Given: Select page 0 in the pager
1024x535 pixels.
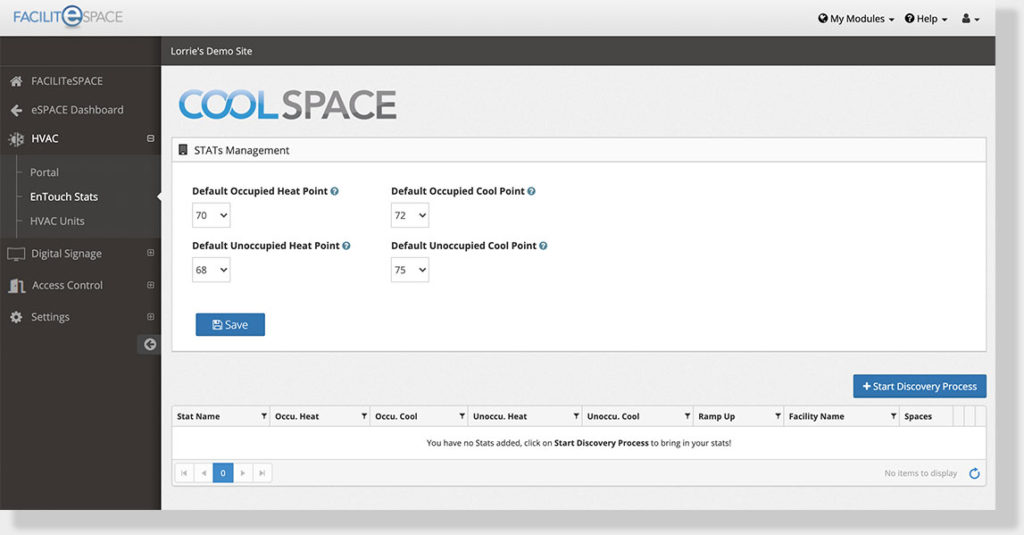Looking at the screenshot, I should click(223, 473).
